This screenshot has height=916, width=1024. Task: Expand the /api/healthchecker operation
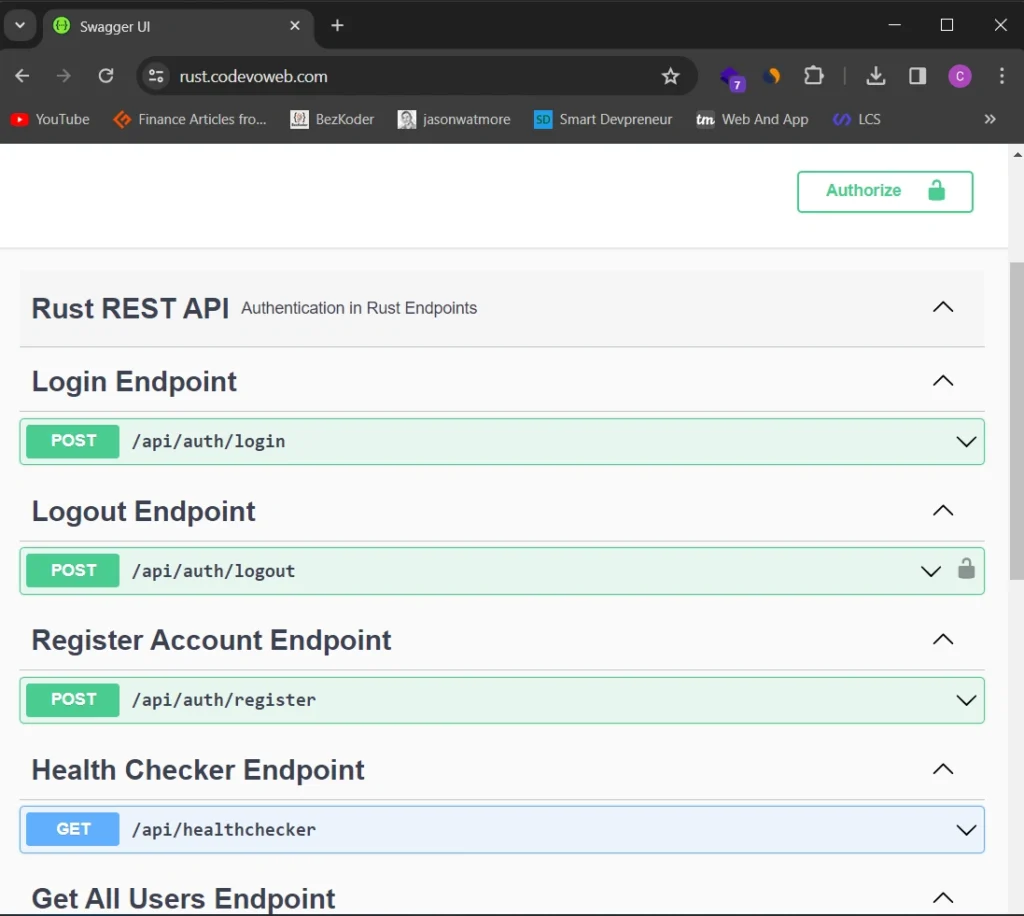965,829
